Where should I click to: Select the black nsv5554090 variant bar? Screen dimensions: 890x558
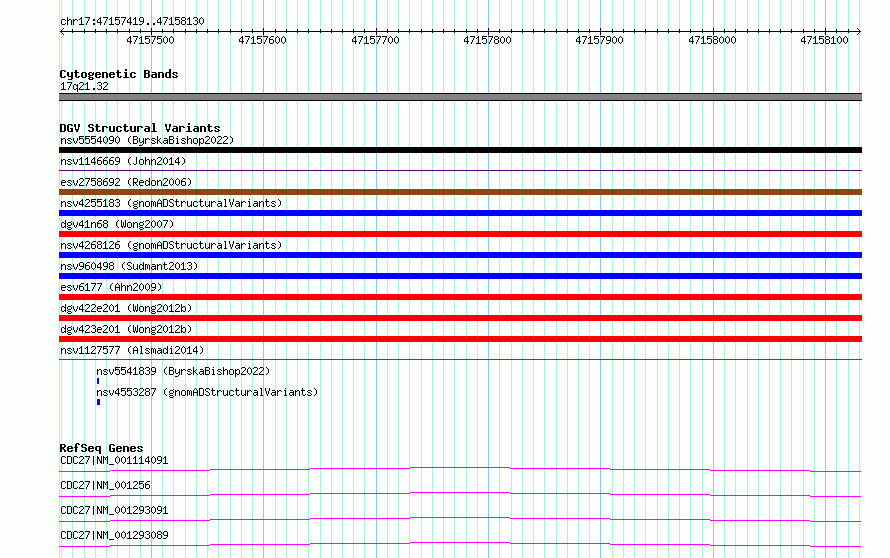[x=460, y=150]
